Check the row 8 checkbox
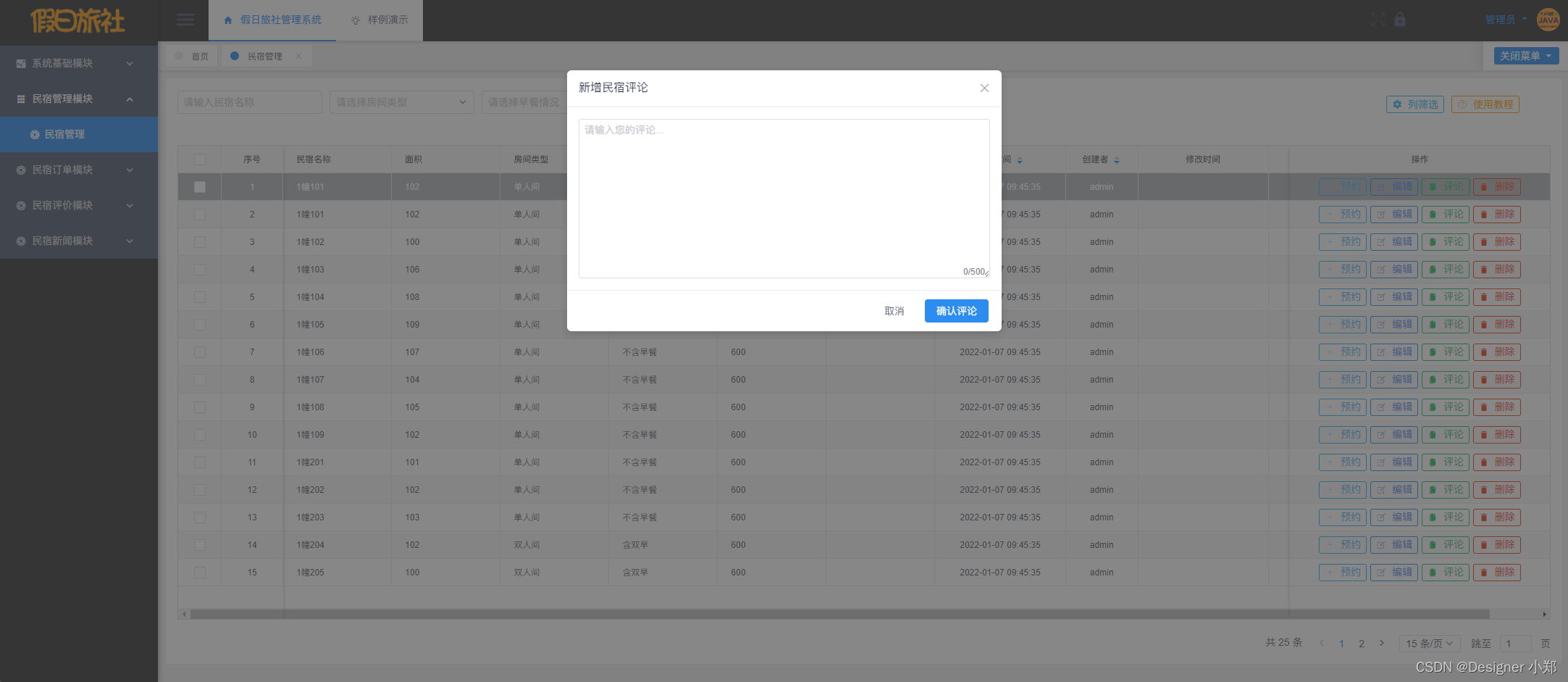Viewport: 1568px width, 682px height. [200, 380]
